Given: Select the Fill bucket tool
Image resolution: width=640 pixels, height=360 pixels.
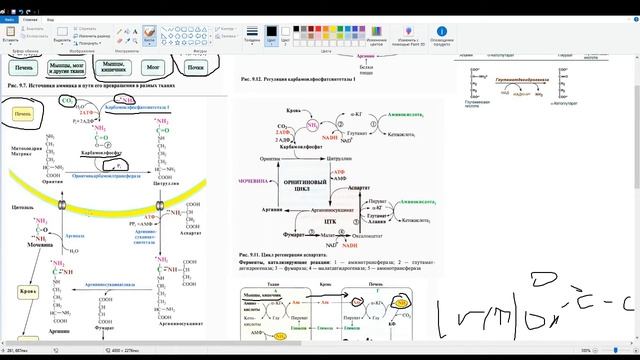Looking at the screenshot, I should [x=127, y=31].
